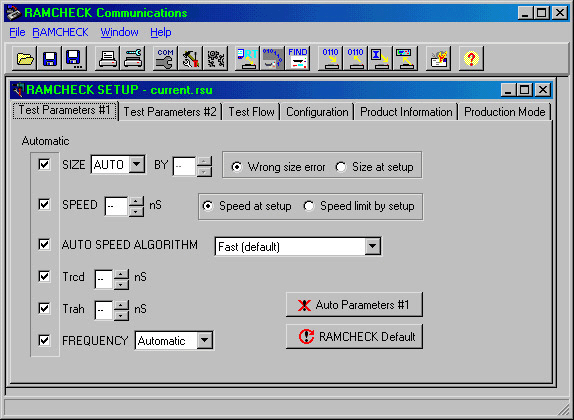
Task: Select the Wrong size error radio button
Action: coord(236,167)
